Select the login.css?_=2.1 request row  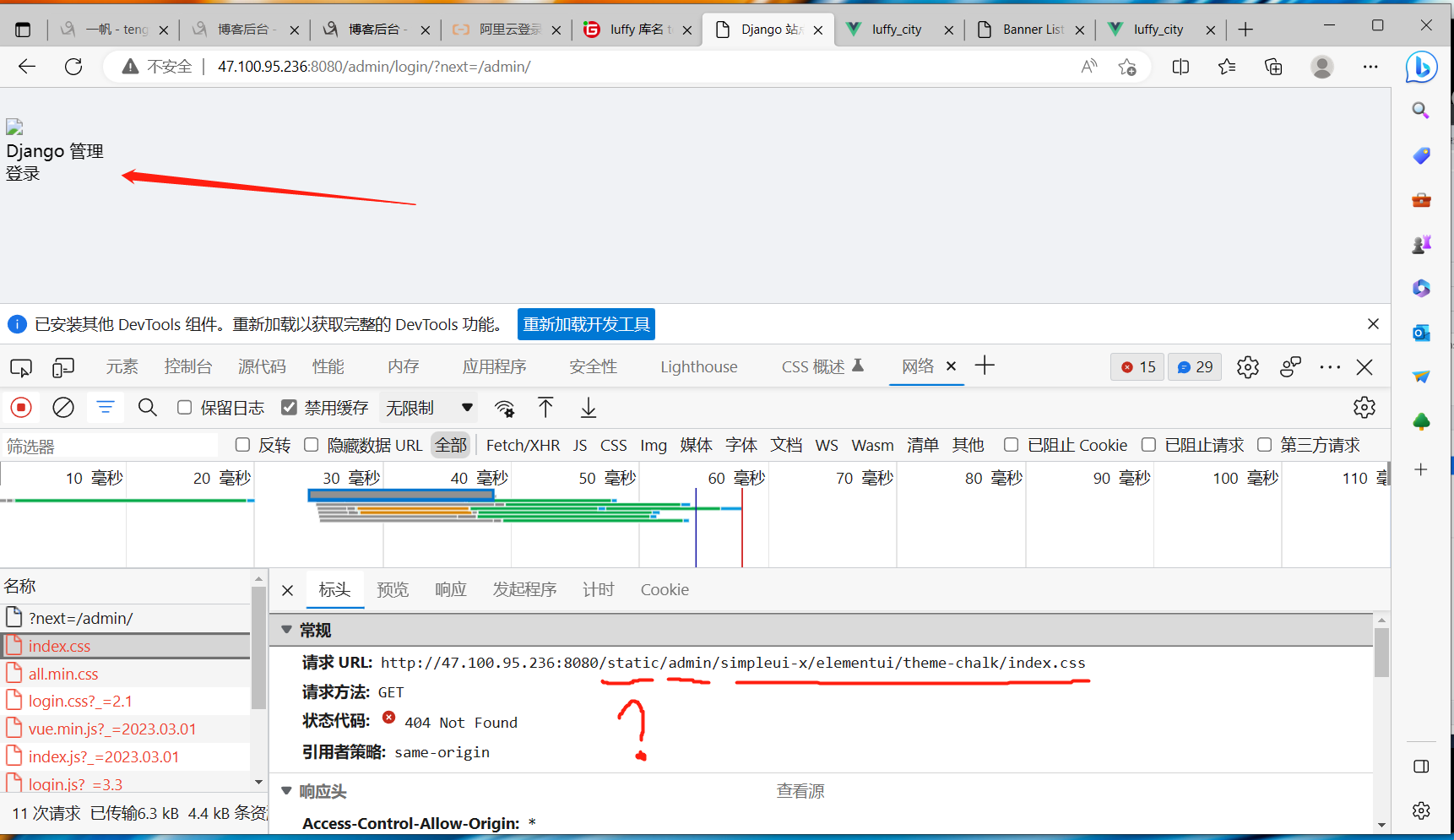click(127, 701)
